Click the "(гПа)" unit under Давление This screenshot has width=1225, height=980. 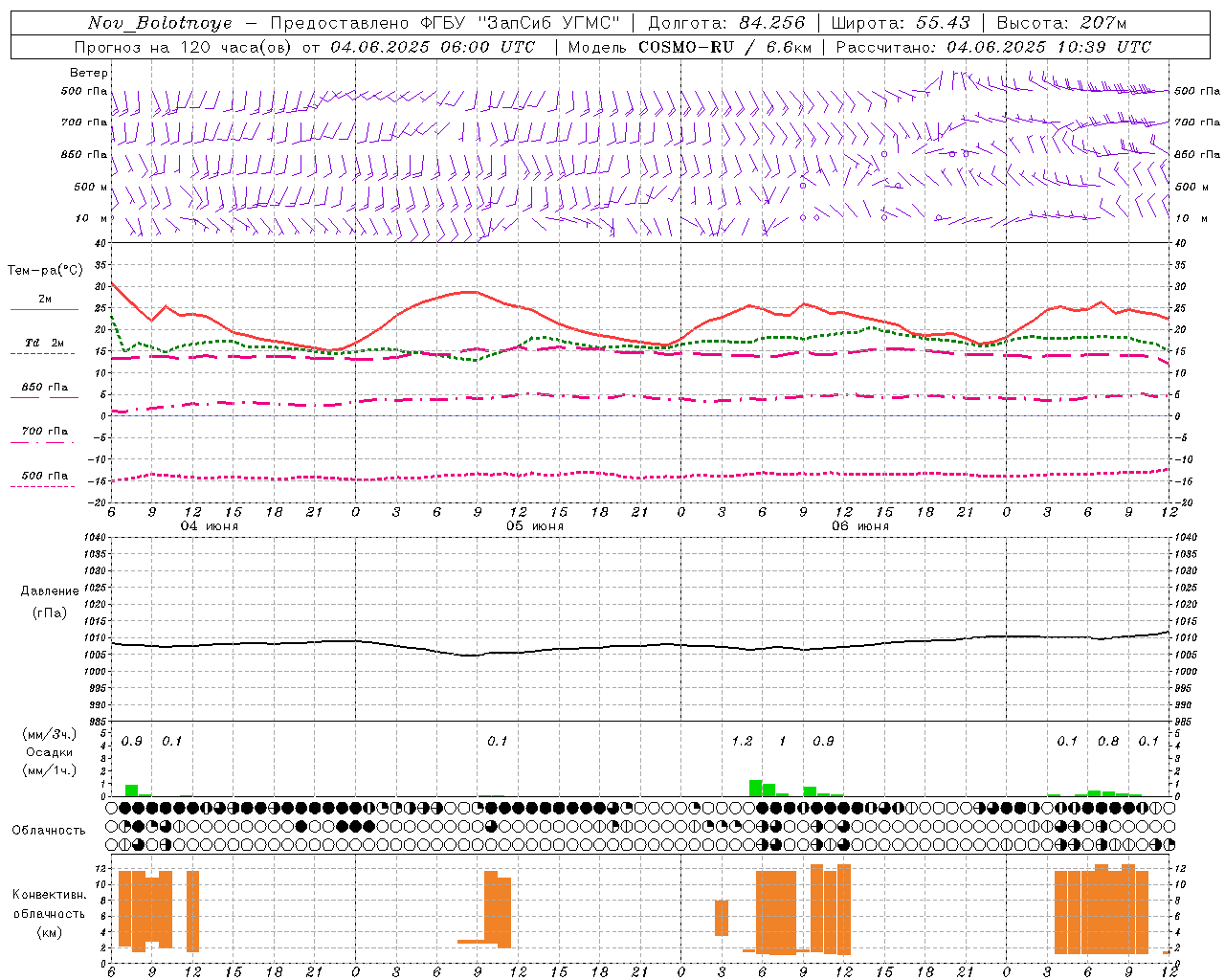coord(50,613)
